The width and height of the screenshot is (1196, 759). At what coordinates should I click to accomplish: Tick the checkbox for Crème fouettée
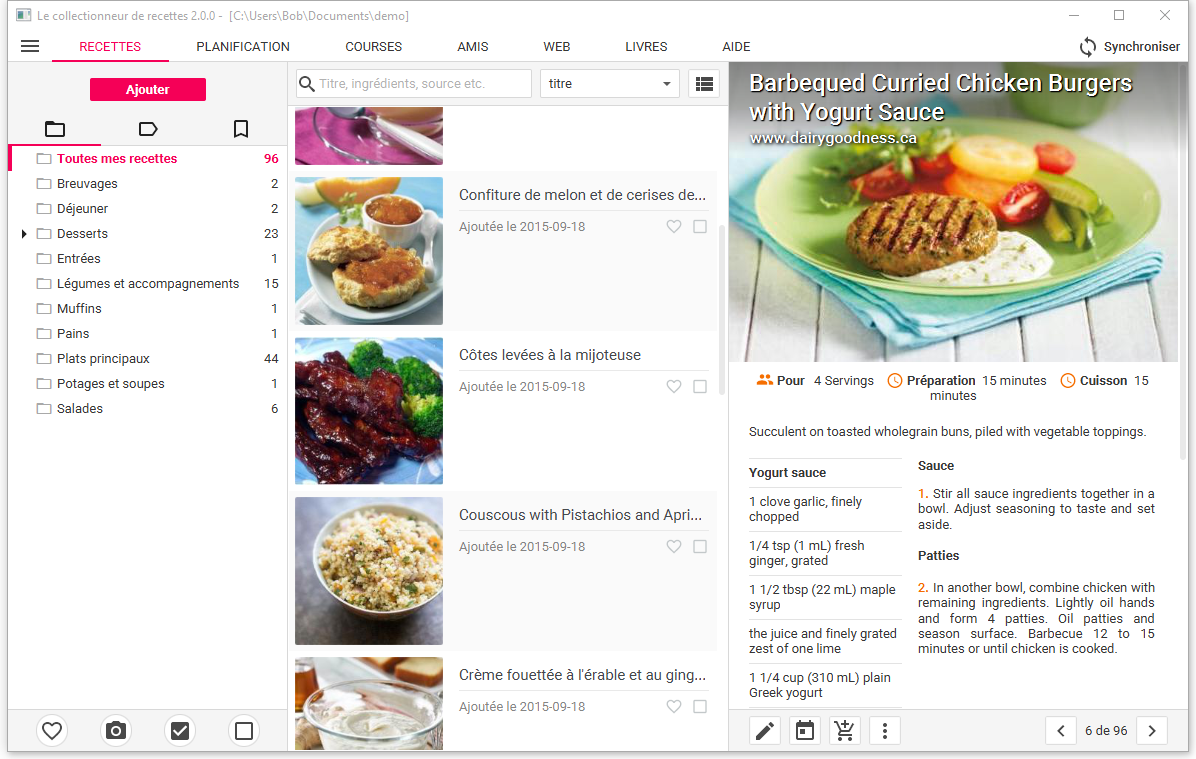[700, 706]
